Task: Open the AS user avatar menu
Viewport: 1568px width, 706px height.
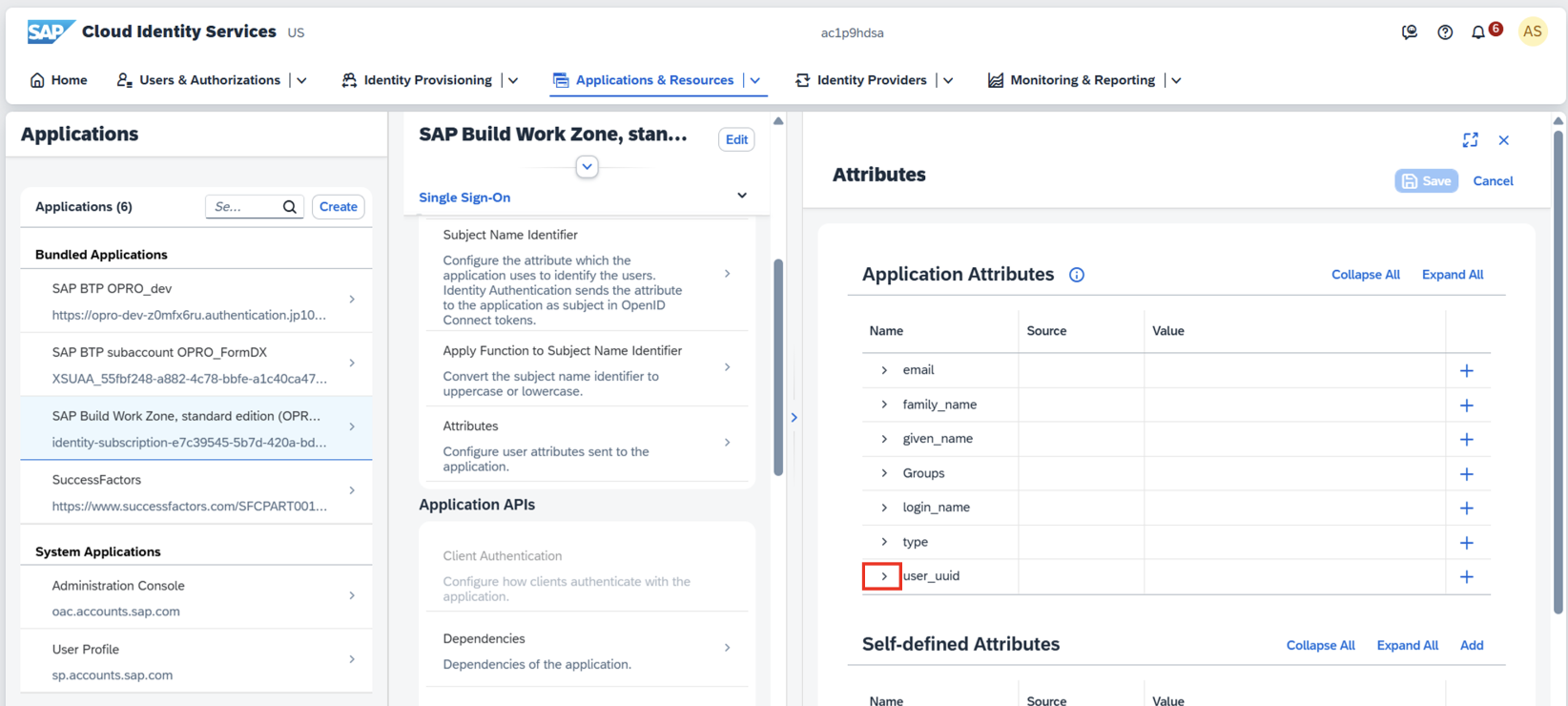Action: point(1533,31)
